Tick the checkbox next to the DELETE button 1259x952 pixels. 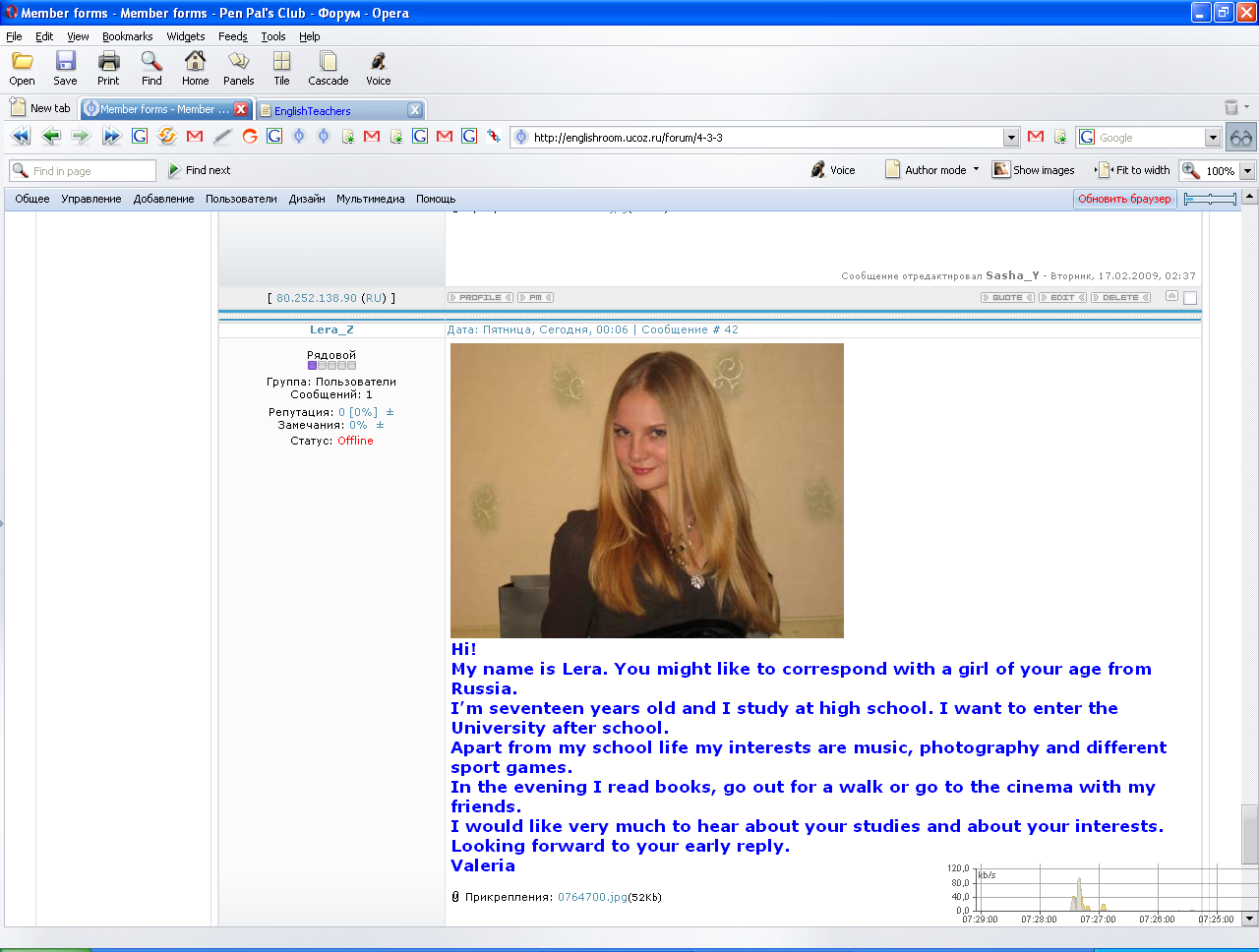point(1190,298)
